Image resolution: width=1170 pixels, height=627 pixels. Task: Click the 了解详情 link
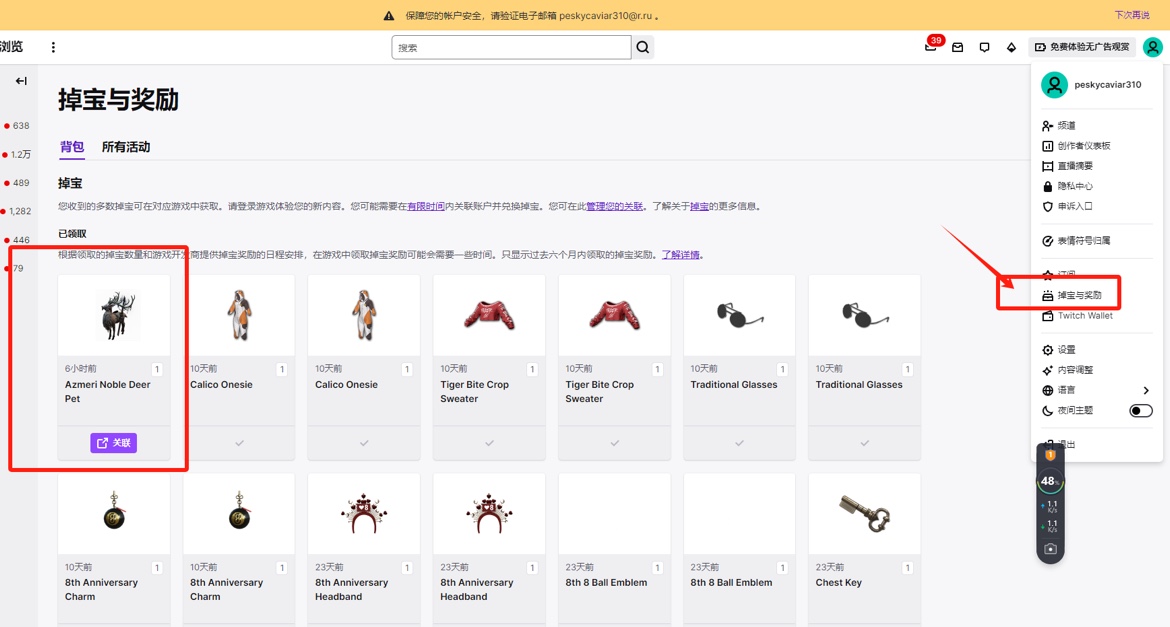pos(681,255)
